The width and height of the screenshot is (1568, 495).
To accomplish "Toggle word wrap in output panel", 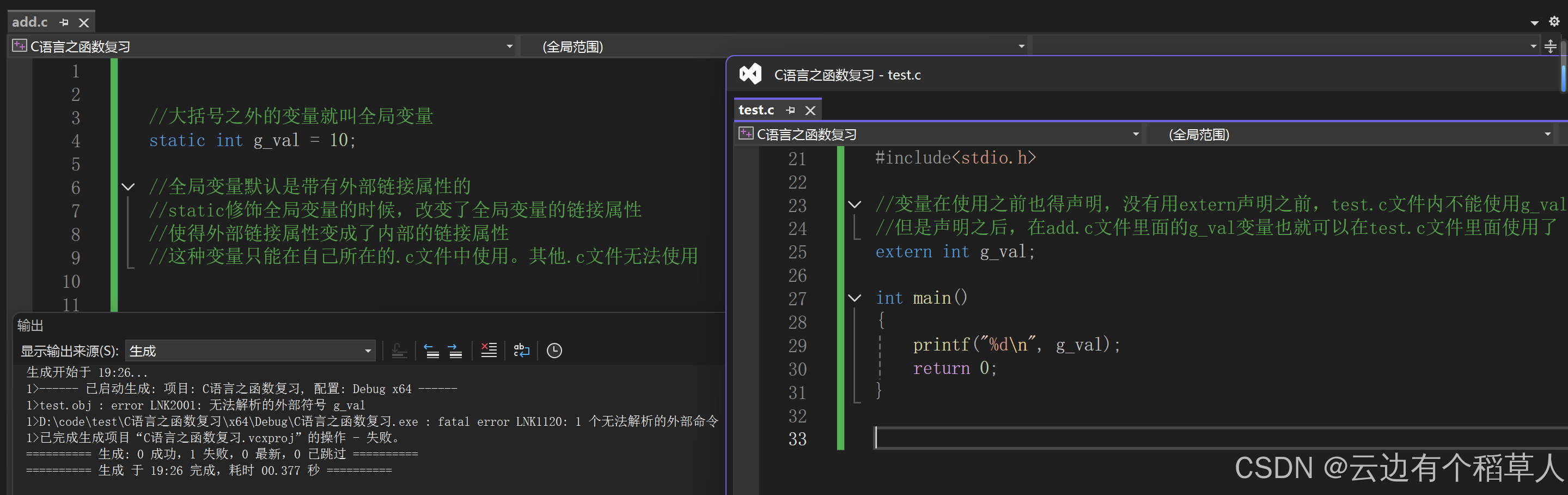I will 522,351.
